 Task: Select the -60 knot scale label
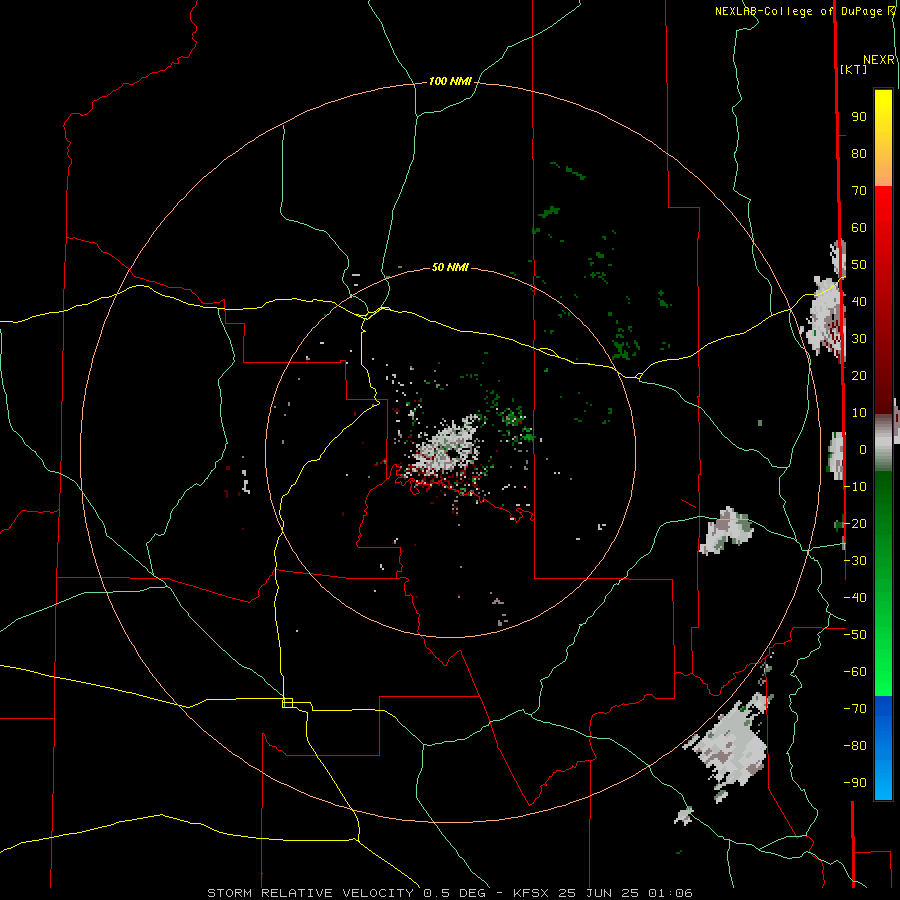[x=855, y=672]
